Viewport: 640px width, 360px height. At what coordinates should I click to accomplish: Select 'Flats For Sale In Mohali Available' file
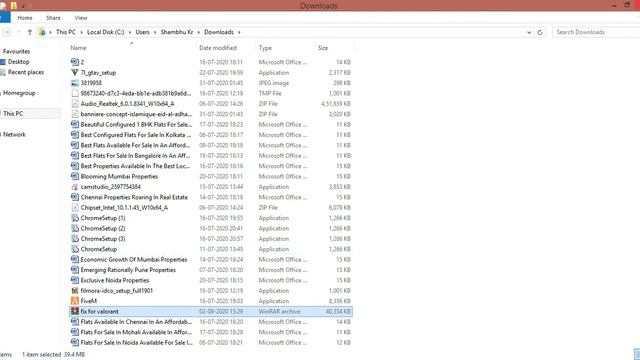(x=136, y=332)
